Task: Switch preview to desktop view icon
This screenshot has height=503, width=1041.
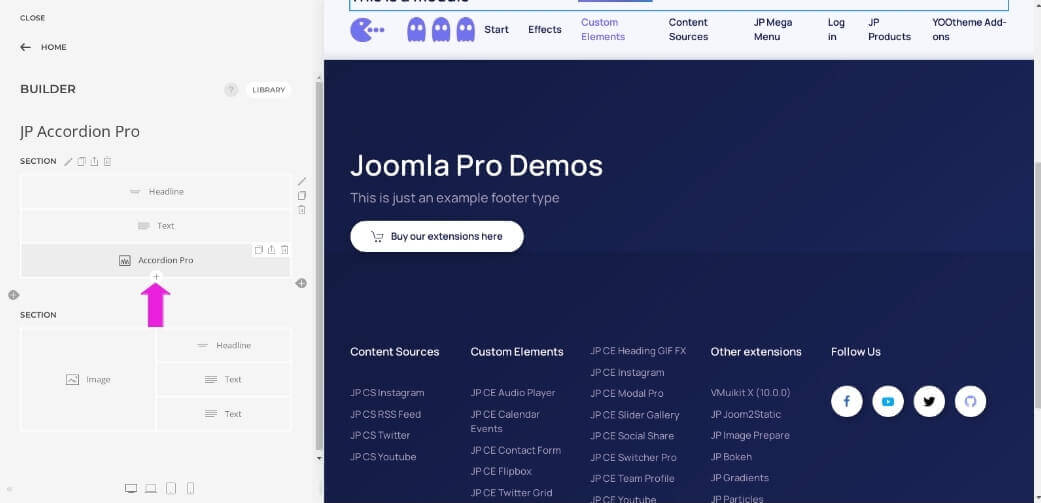Action: point(131,488)
